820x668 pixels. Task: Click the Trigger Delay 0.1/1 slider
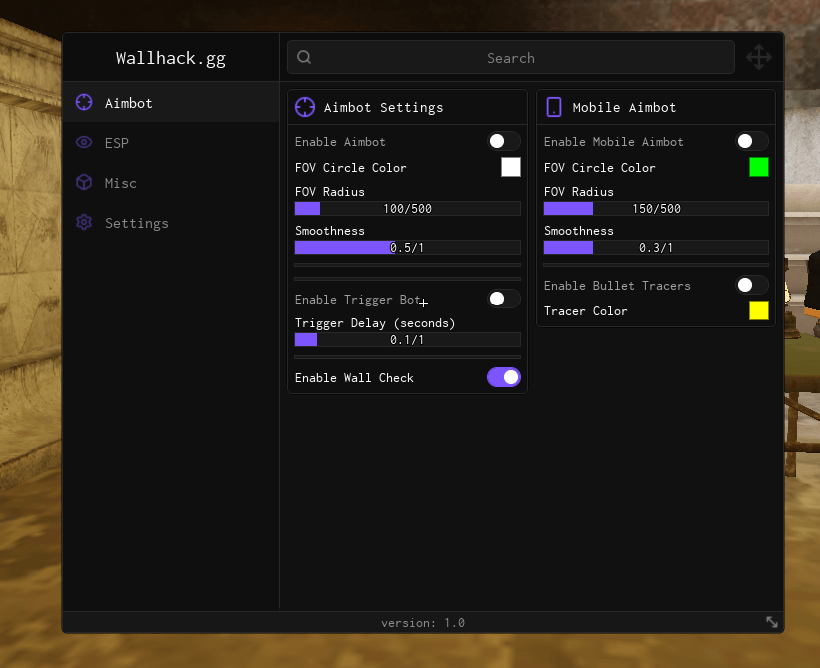click(x=407, y=339)
